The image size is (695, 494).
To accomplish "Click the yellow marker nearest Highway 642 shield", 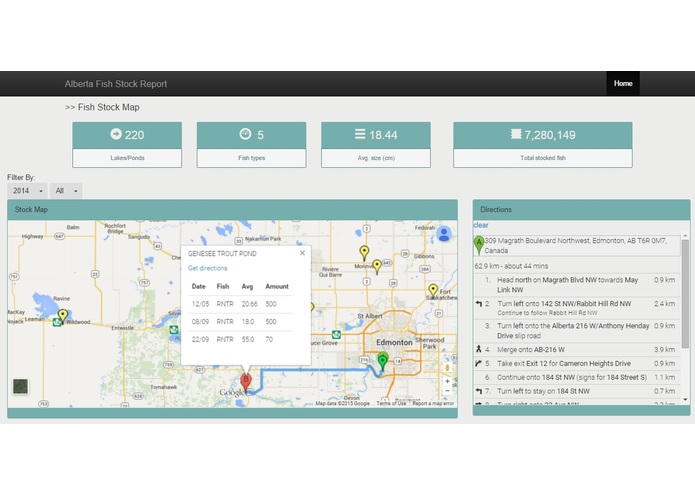I will 377,267.
